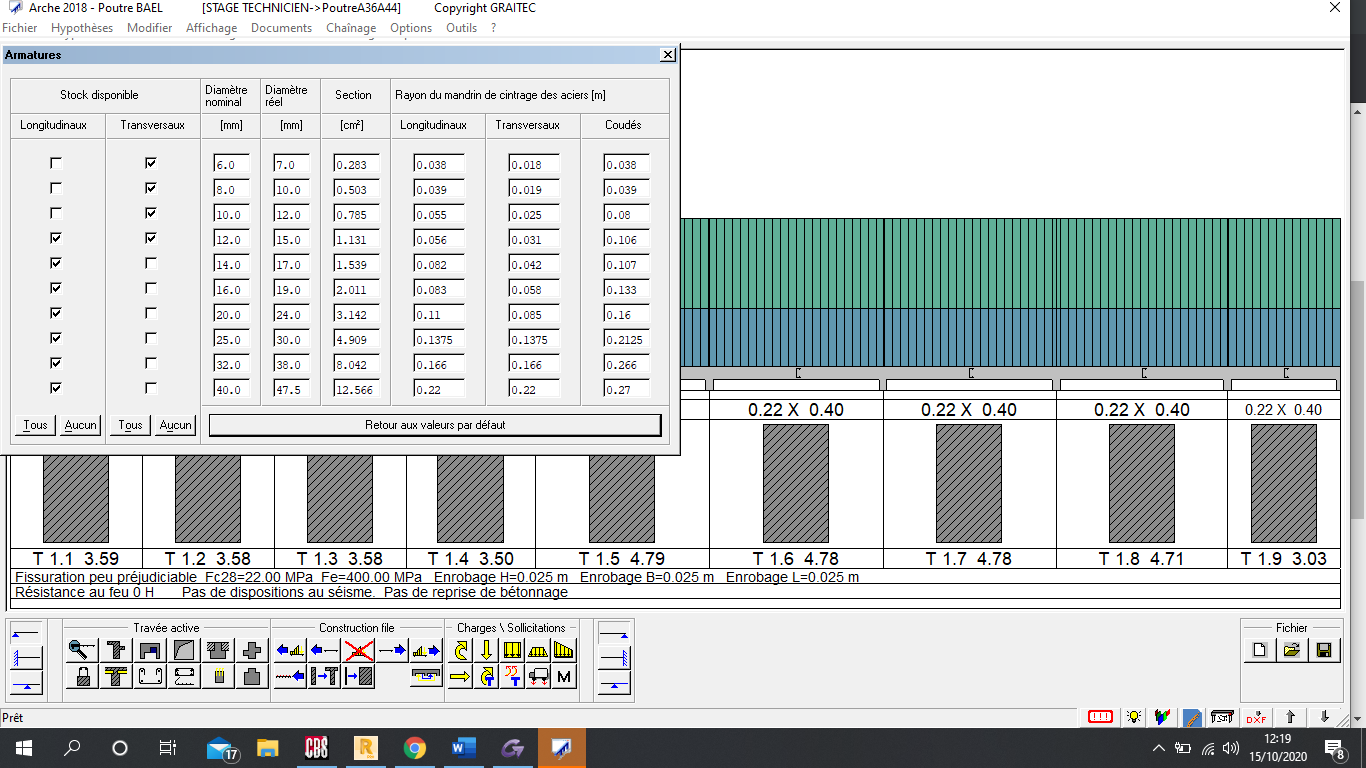Click the red triple-exclamation warning icon
Screen dimensions: 1366x768
1100,717
